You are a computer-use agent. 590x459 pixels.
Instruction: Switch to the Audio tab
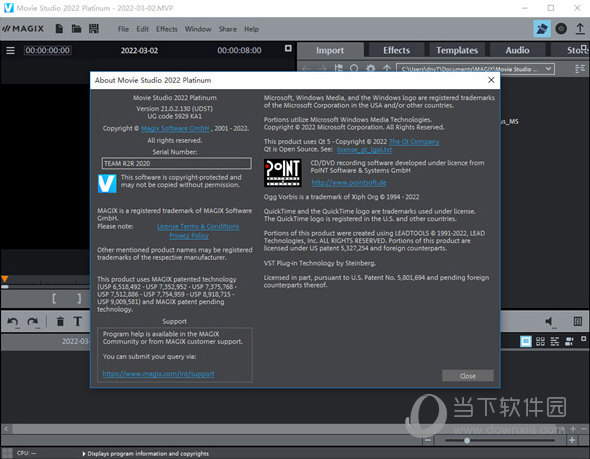tap(517, 50)
